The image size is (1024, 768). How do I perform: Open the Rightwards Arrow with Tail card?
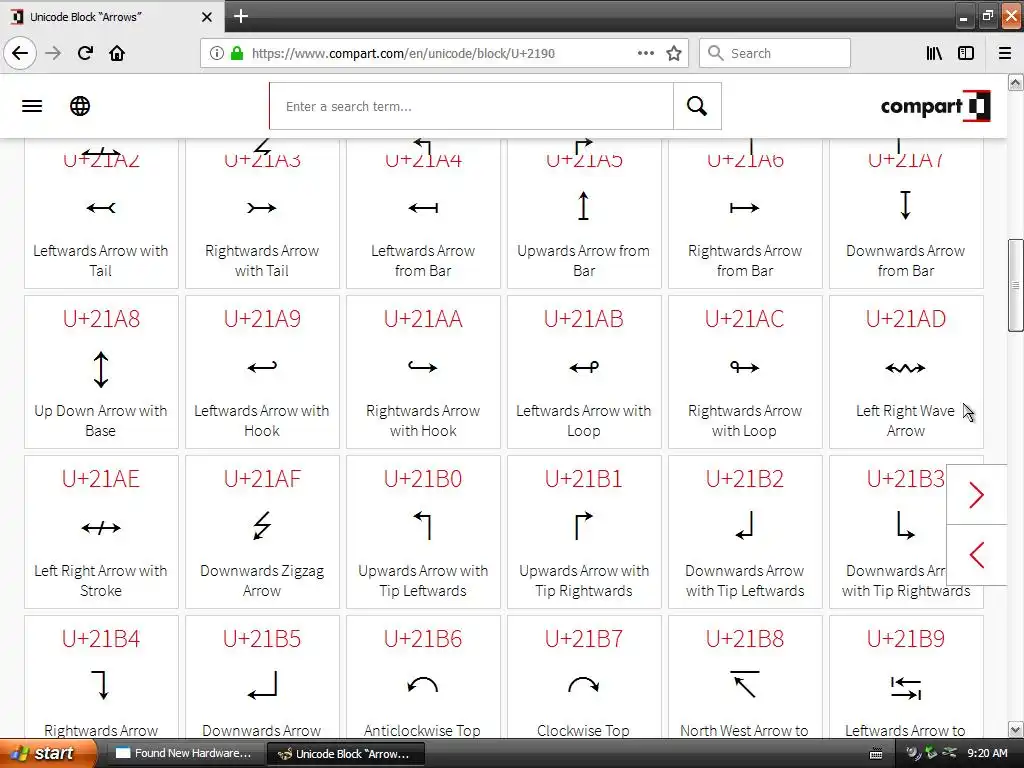(x=262, y=213)
